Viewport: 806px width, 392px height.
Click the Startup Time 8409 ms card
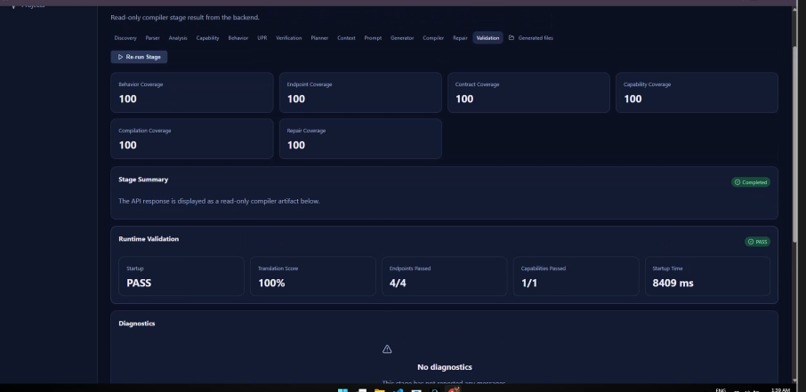coord(708,276)
